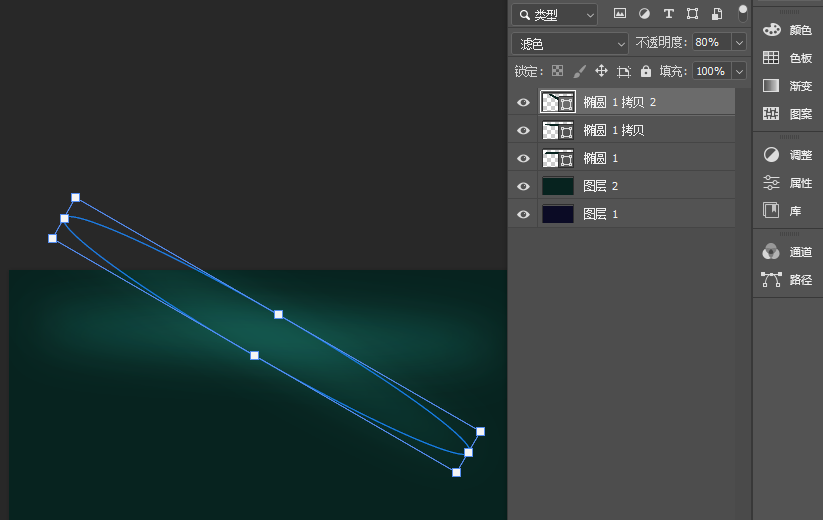
Task: Select layer name 椭圆 1
Action: [x=600, y=158]
